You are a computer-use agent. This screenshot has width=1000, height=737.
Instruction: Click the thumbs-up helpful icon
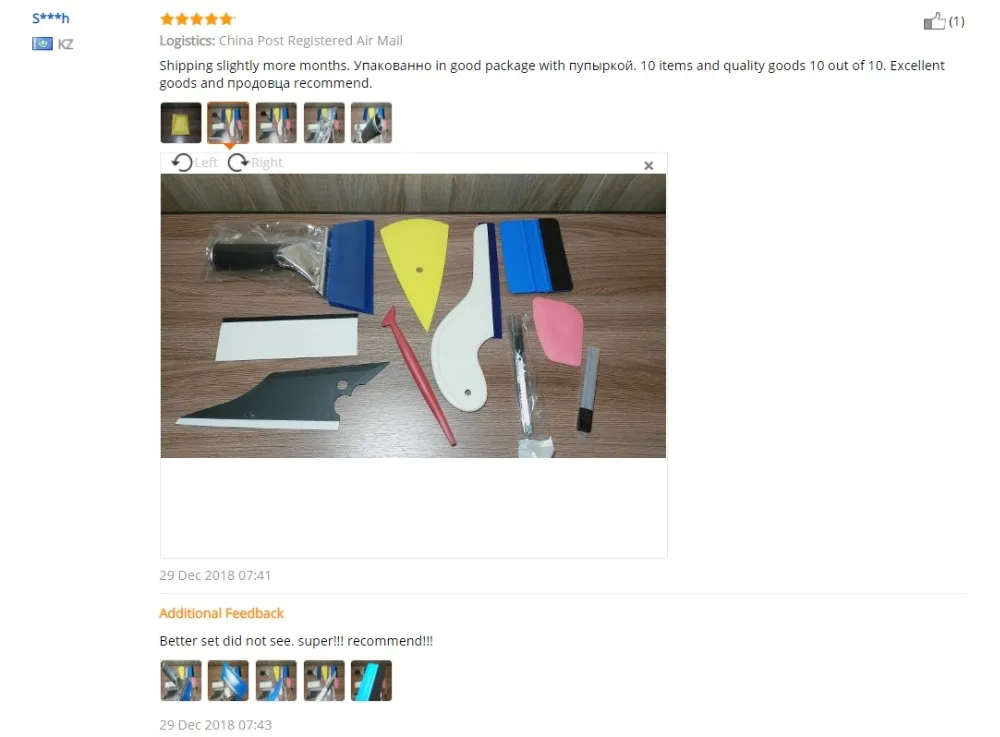(934, 21)
